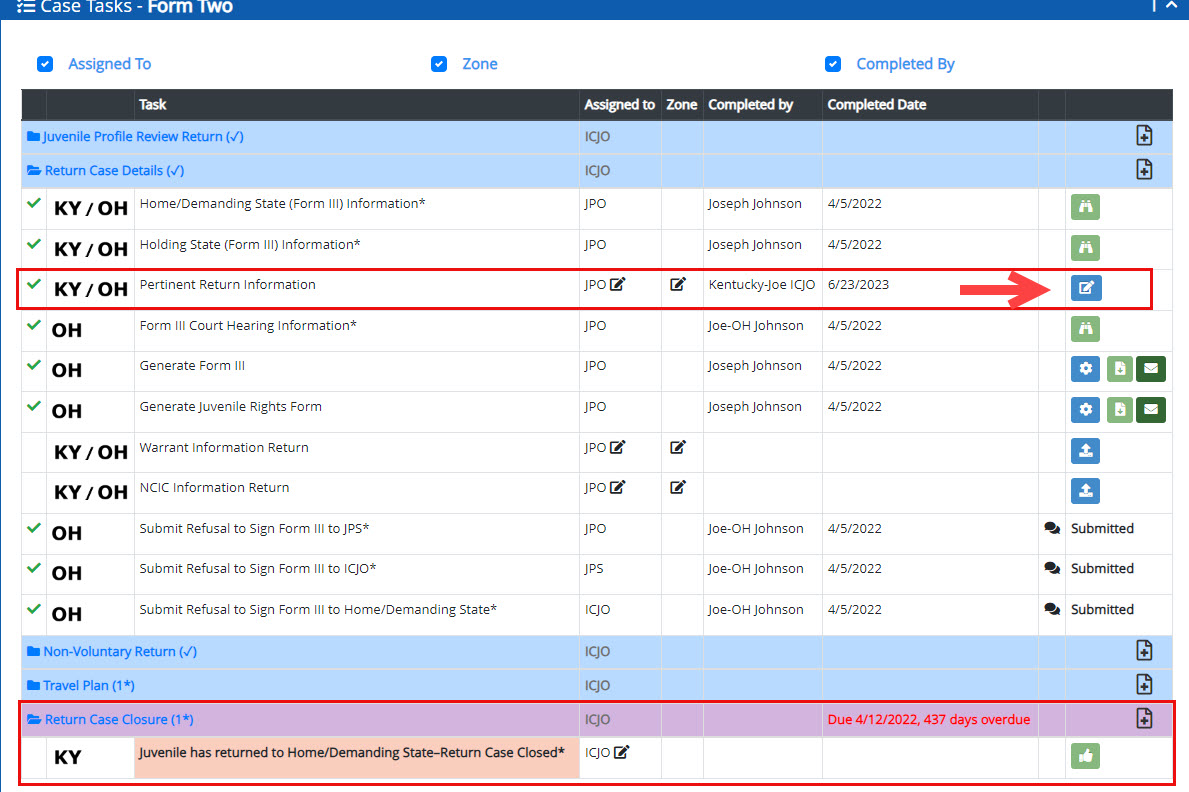
Task: Uncheck the Assigned To checkbox
Action: (45, 64)
